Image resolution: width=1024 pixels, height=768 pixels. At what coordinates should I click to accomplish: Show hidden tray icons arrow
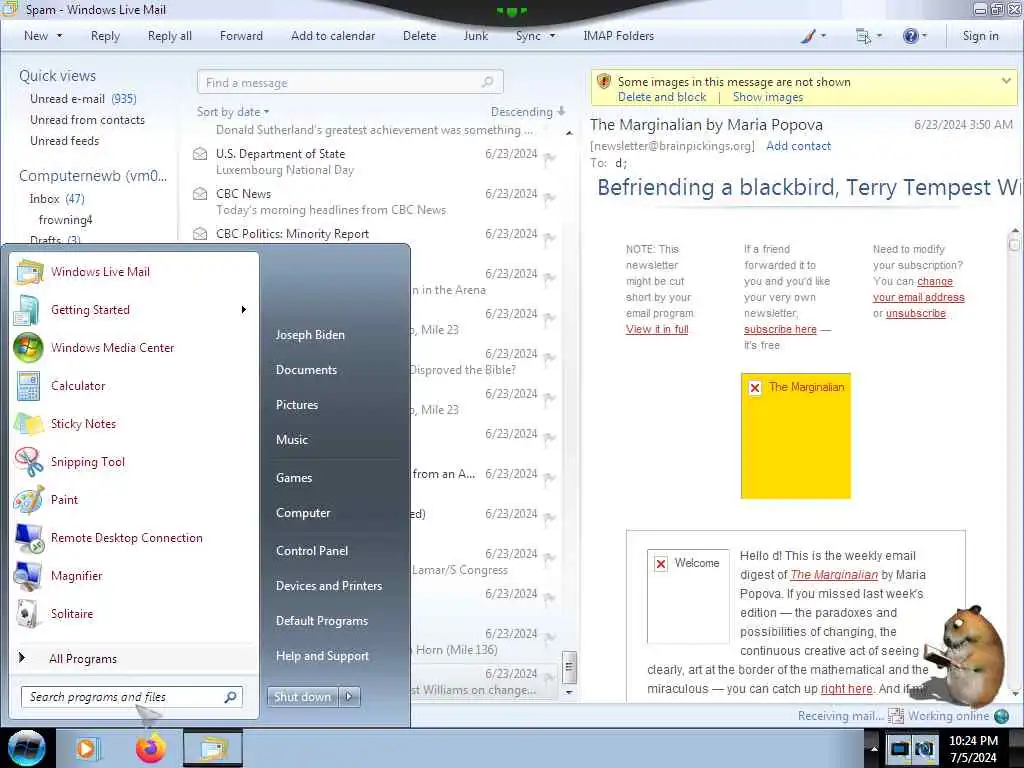[873, 748]
